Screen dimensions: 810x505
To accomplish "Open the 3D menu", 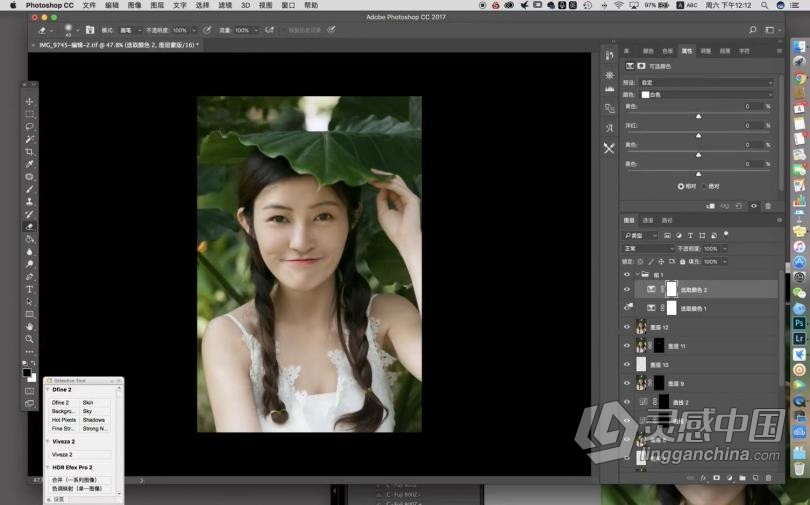I will 245,5.
